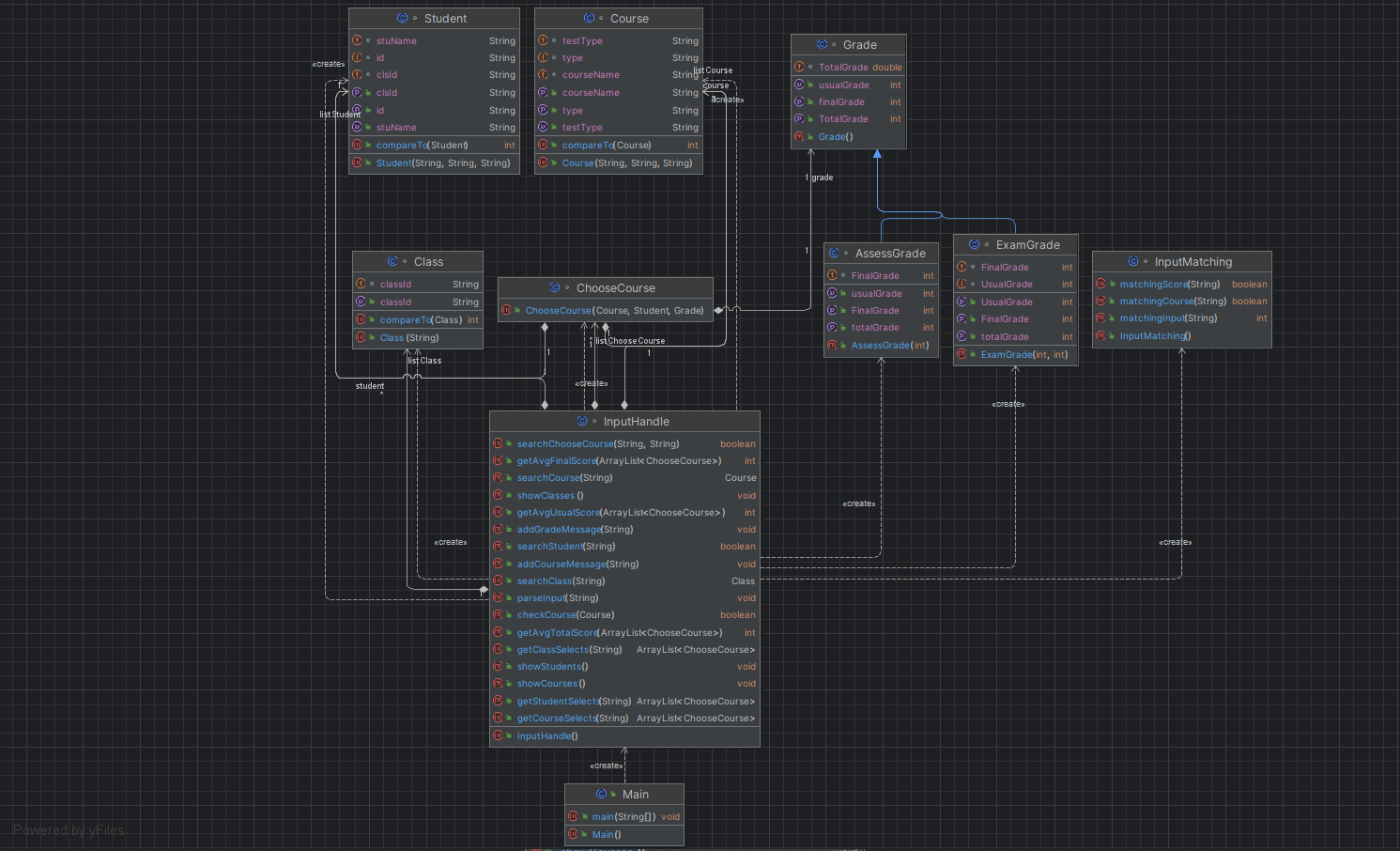Image resolution: width=1400 pixels, height=851 pixels.
Task: Select the parseInput(String) method in InputHandle
Action: coord(557,598)
